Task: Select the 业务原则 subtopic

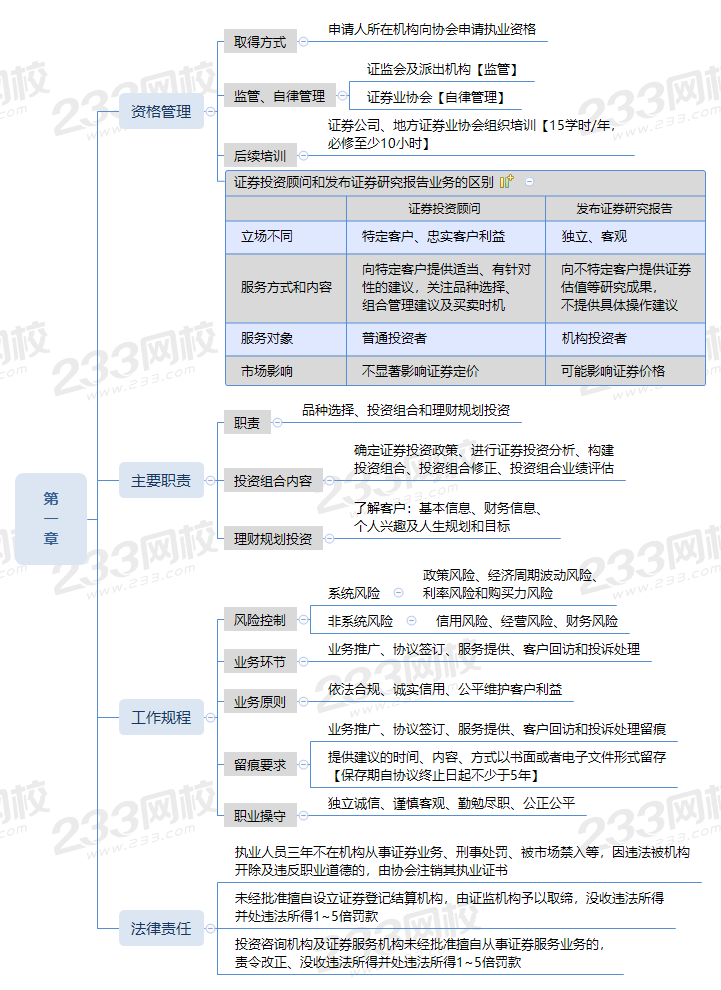Action: coord(260,701)
